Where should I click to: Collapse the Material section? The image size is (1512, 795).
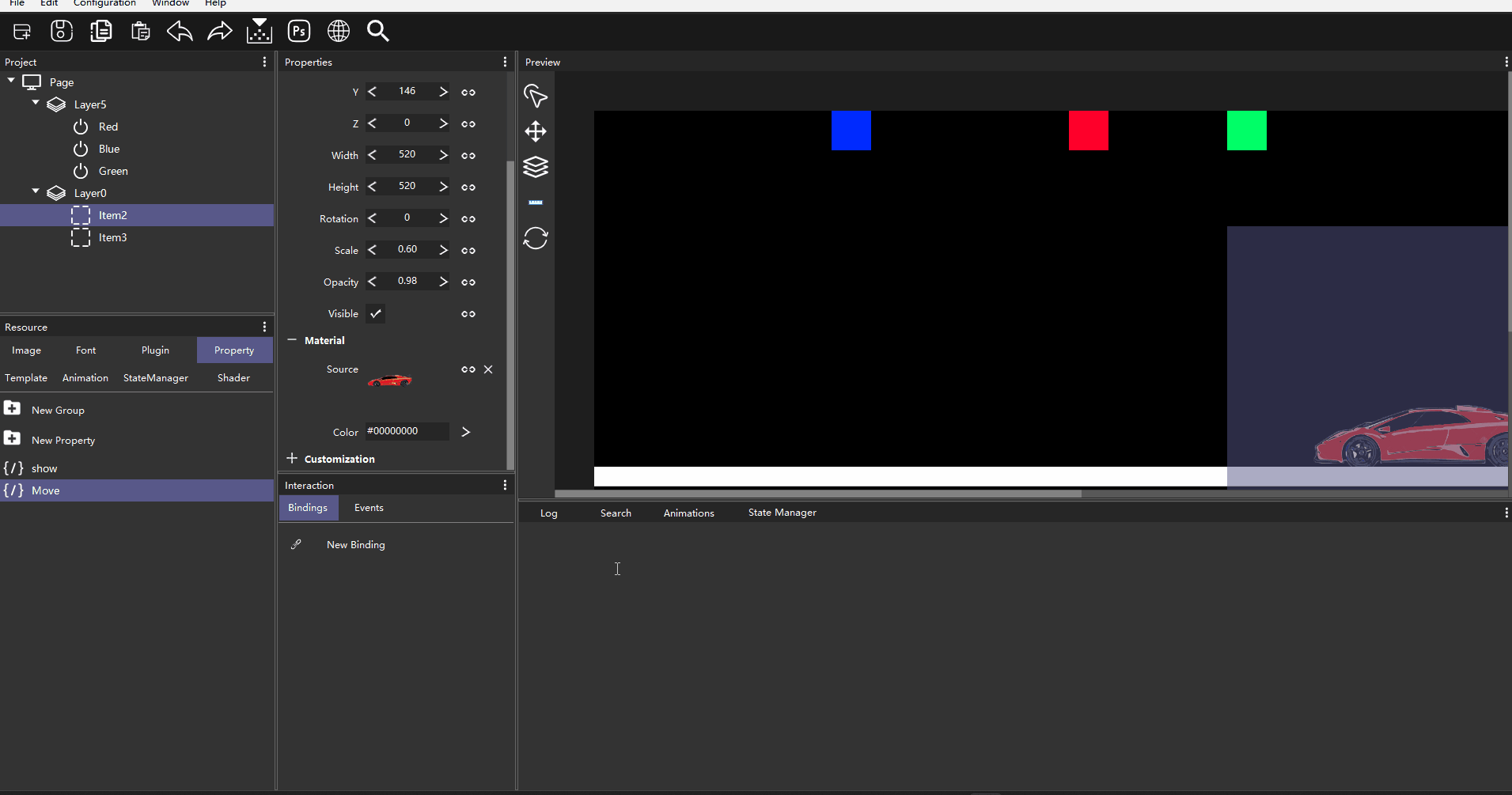point(292,340)
